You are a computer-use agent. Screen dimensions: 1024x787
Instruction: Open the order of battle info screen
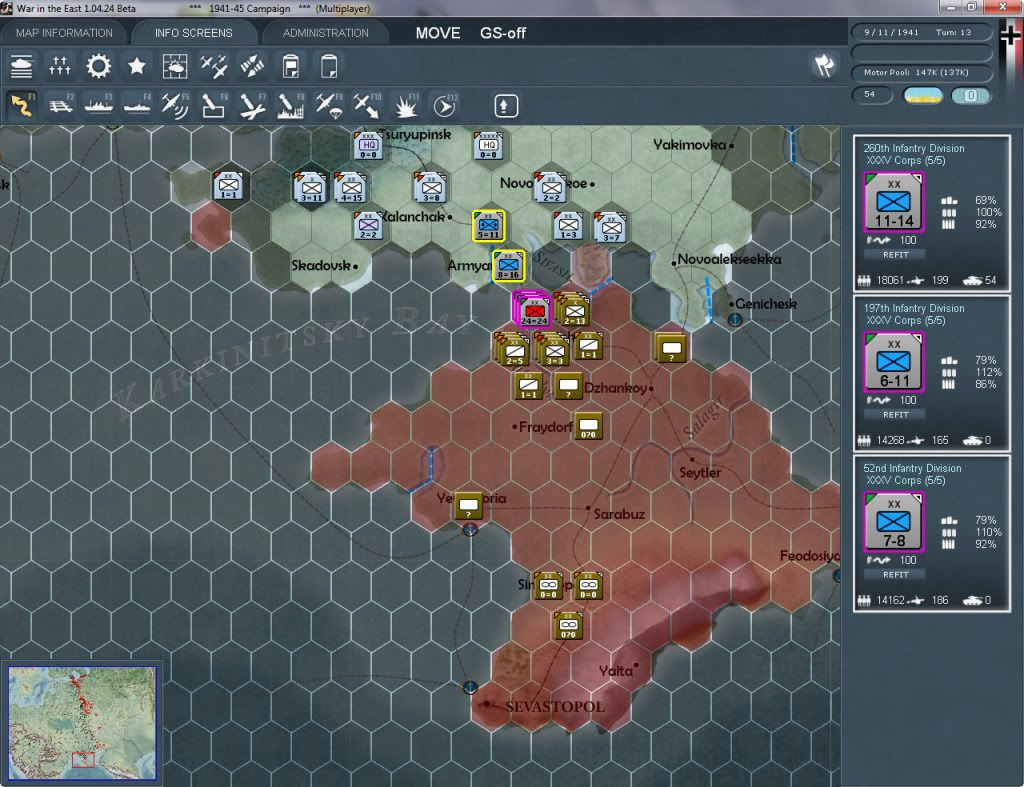(22, 66)
